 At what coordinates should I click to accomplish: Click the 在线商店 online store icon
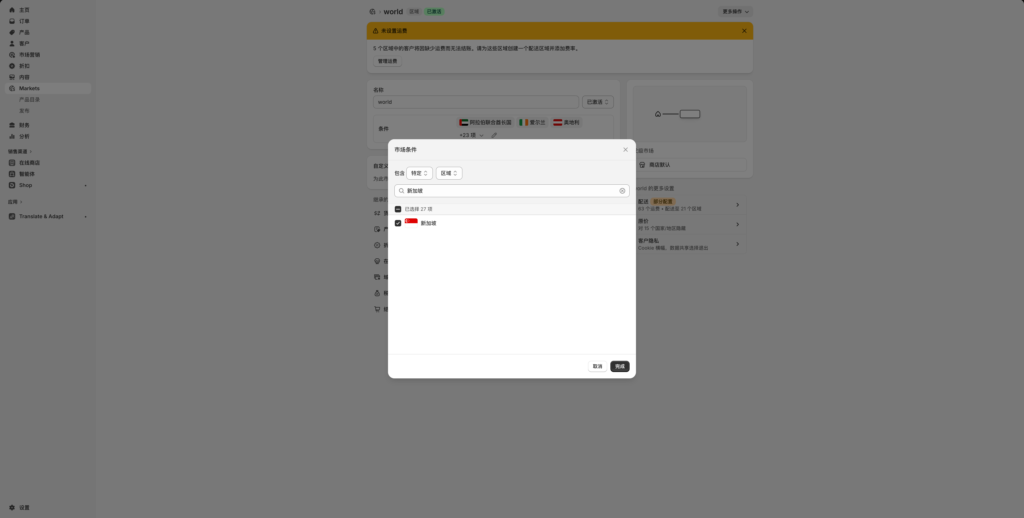pyautogui.click(x=12, y=163)
